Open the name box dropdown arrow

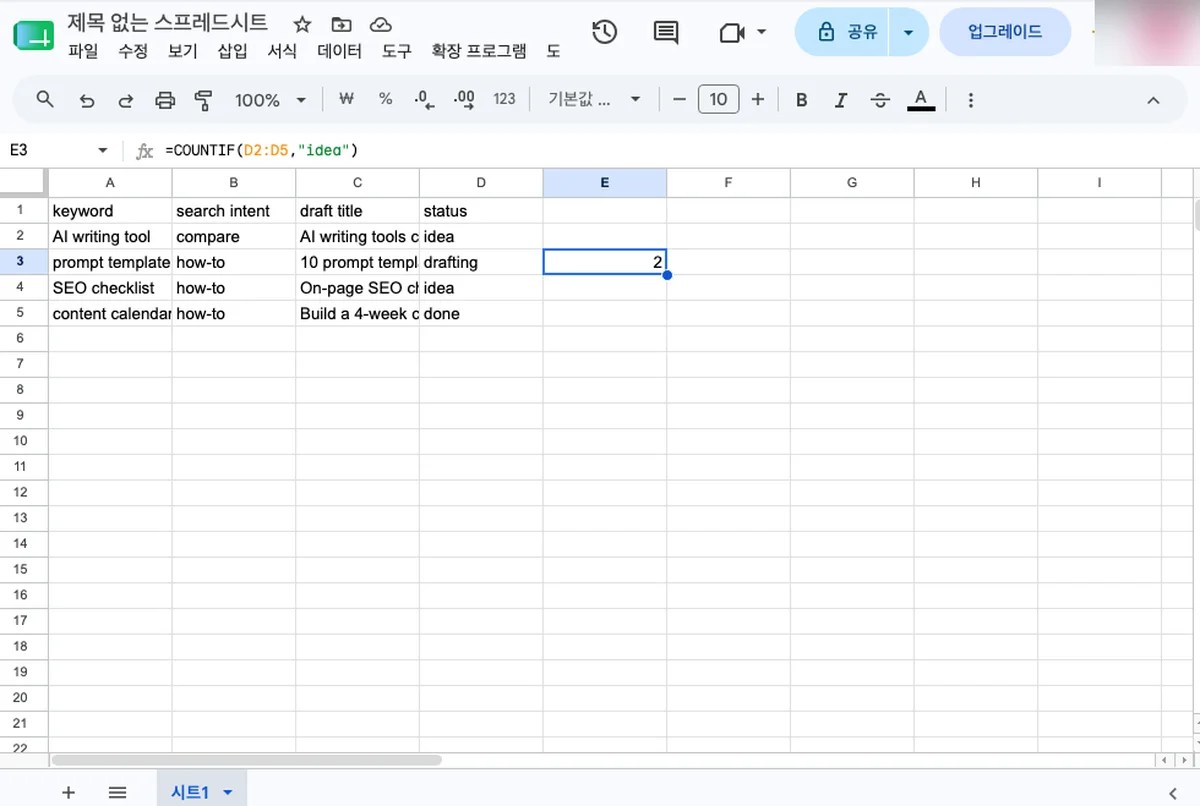pos(102,150)
